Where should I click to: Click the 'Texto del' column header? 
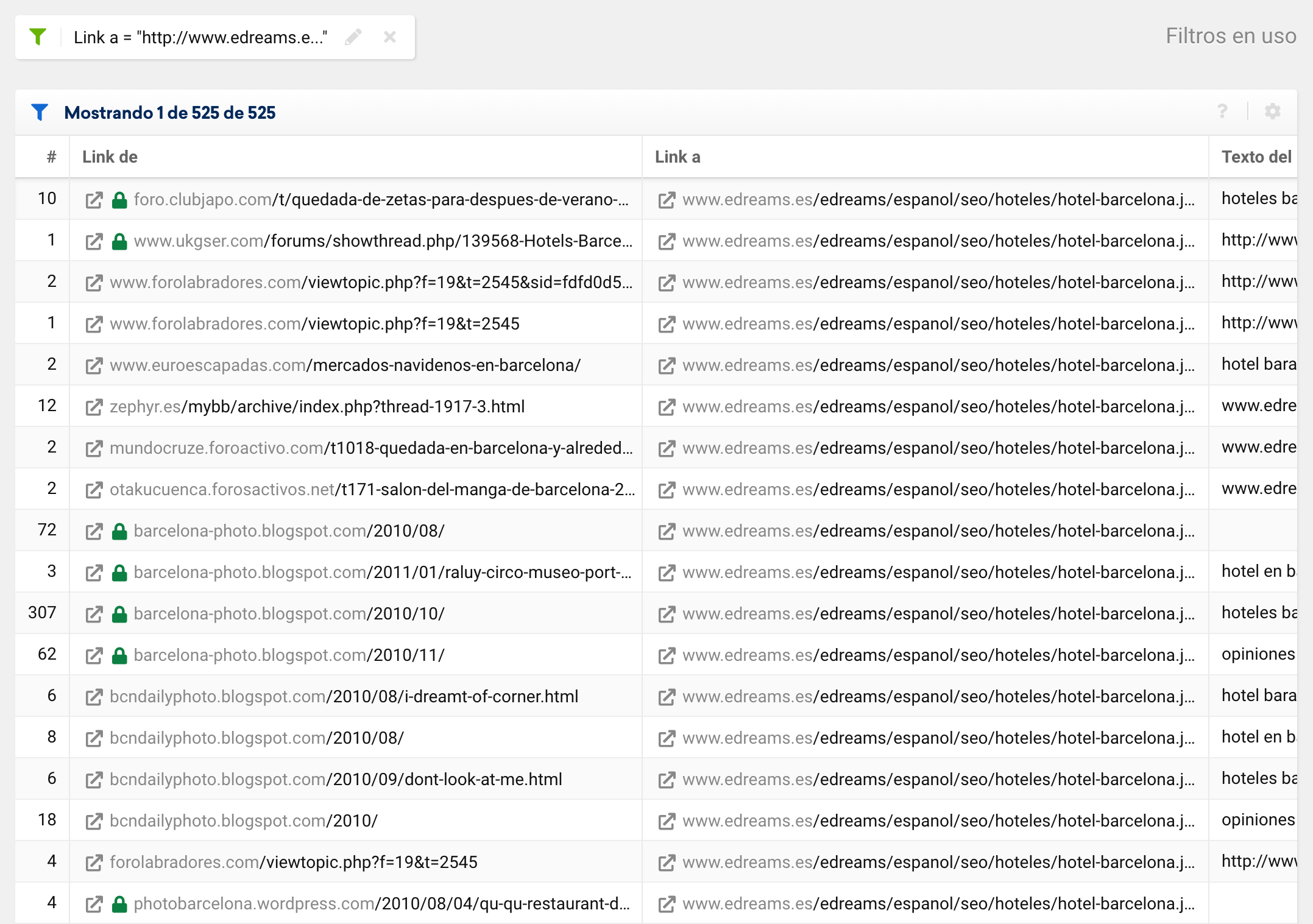pyautogui.click(x=1256, y=157)
